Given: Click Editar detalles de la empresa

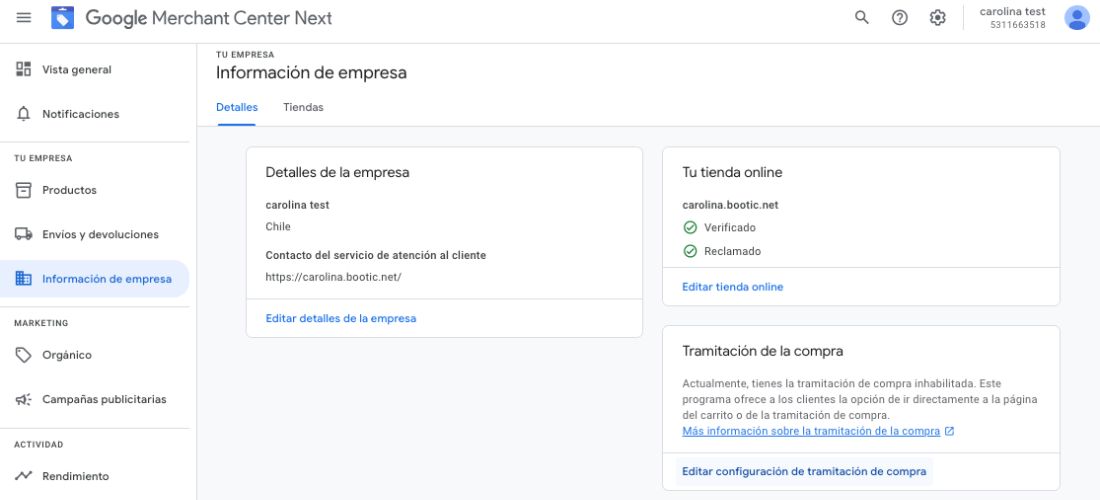Looking at the screenshot, I should click(x=341, y=318).
